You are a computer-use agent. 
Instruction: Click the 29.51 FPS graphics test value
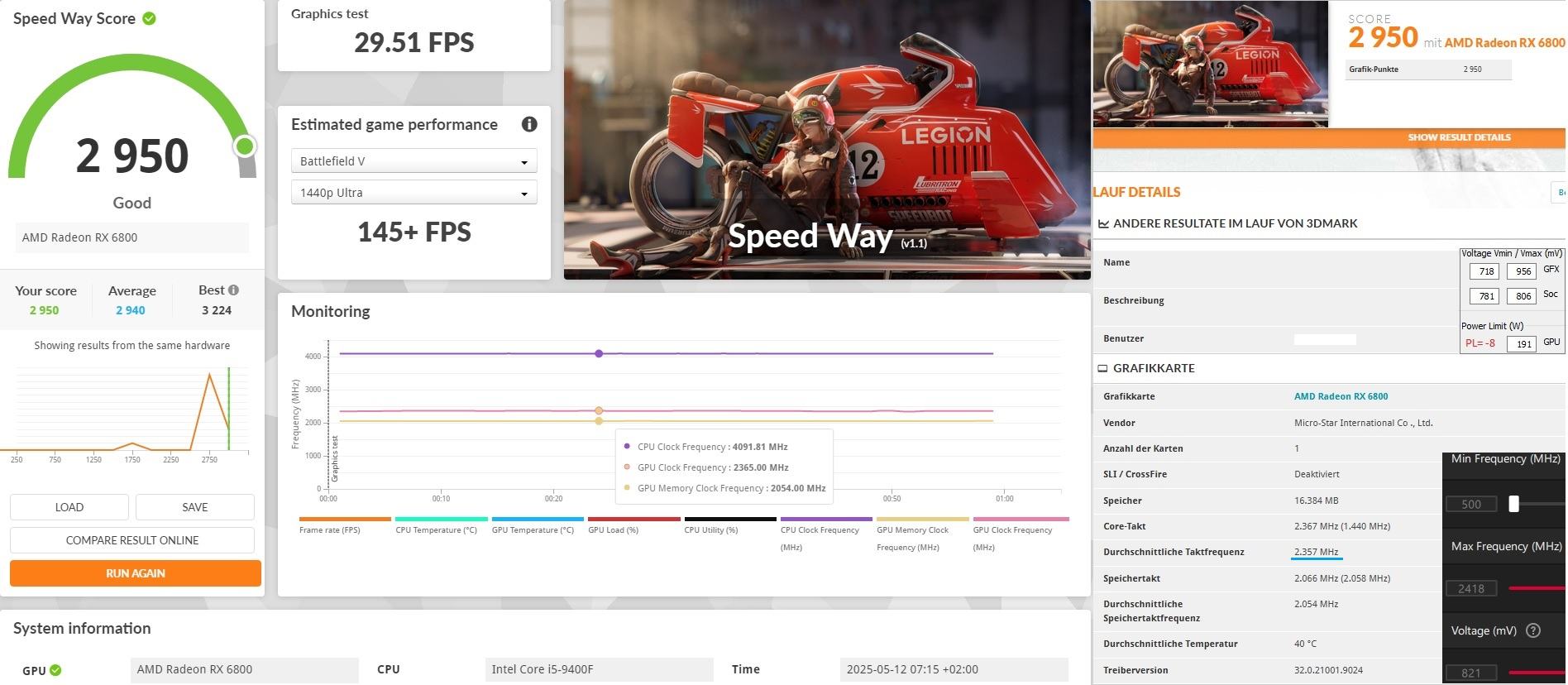[414, 43]
